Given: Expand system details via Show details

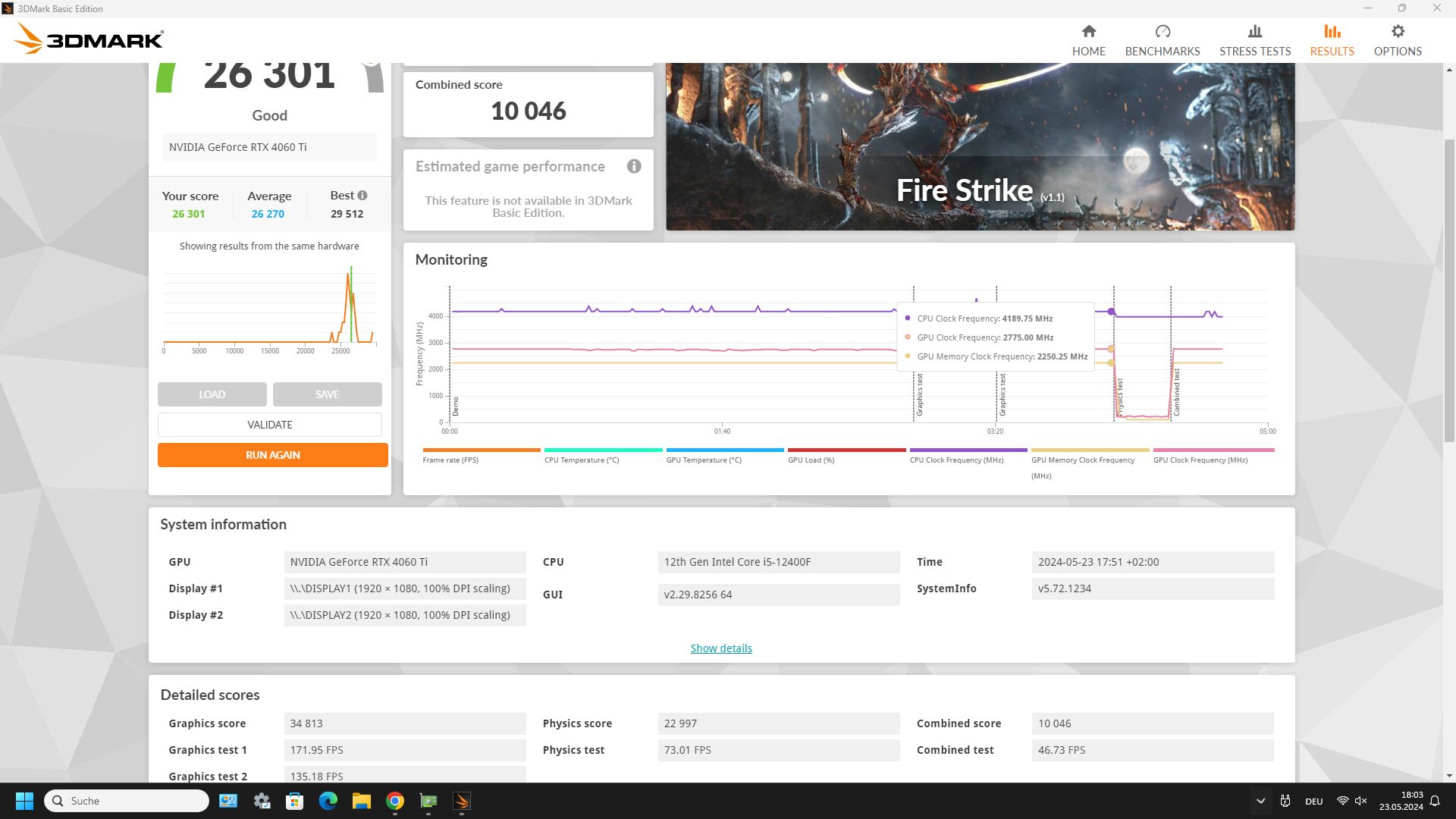Looking at the screenshot, I should pyautogui.click(x=720, y=648).
